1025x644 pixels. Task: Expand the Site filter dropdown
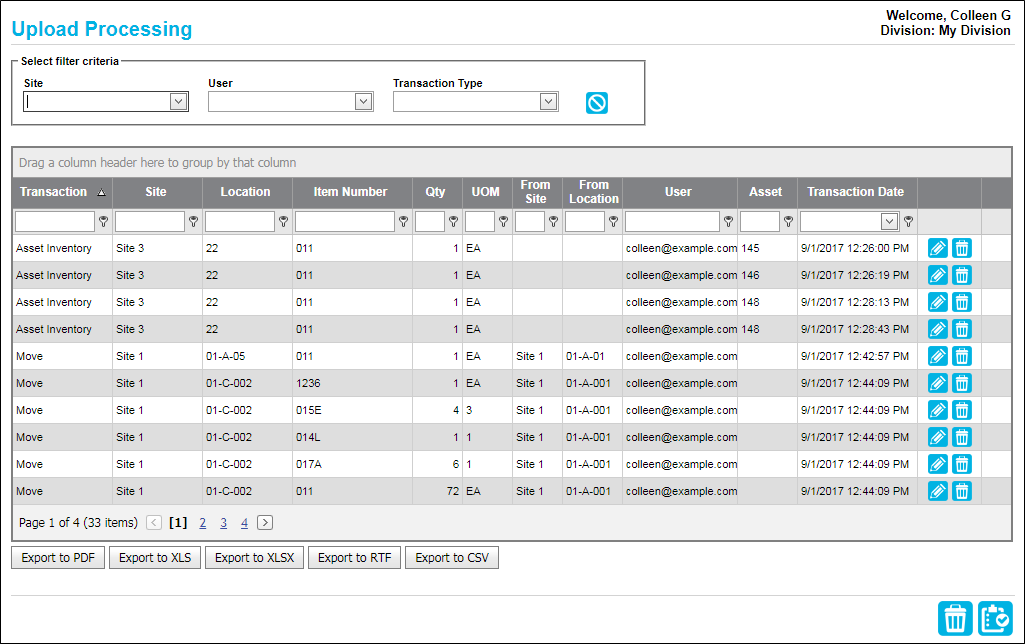coord(178,101)
